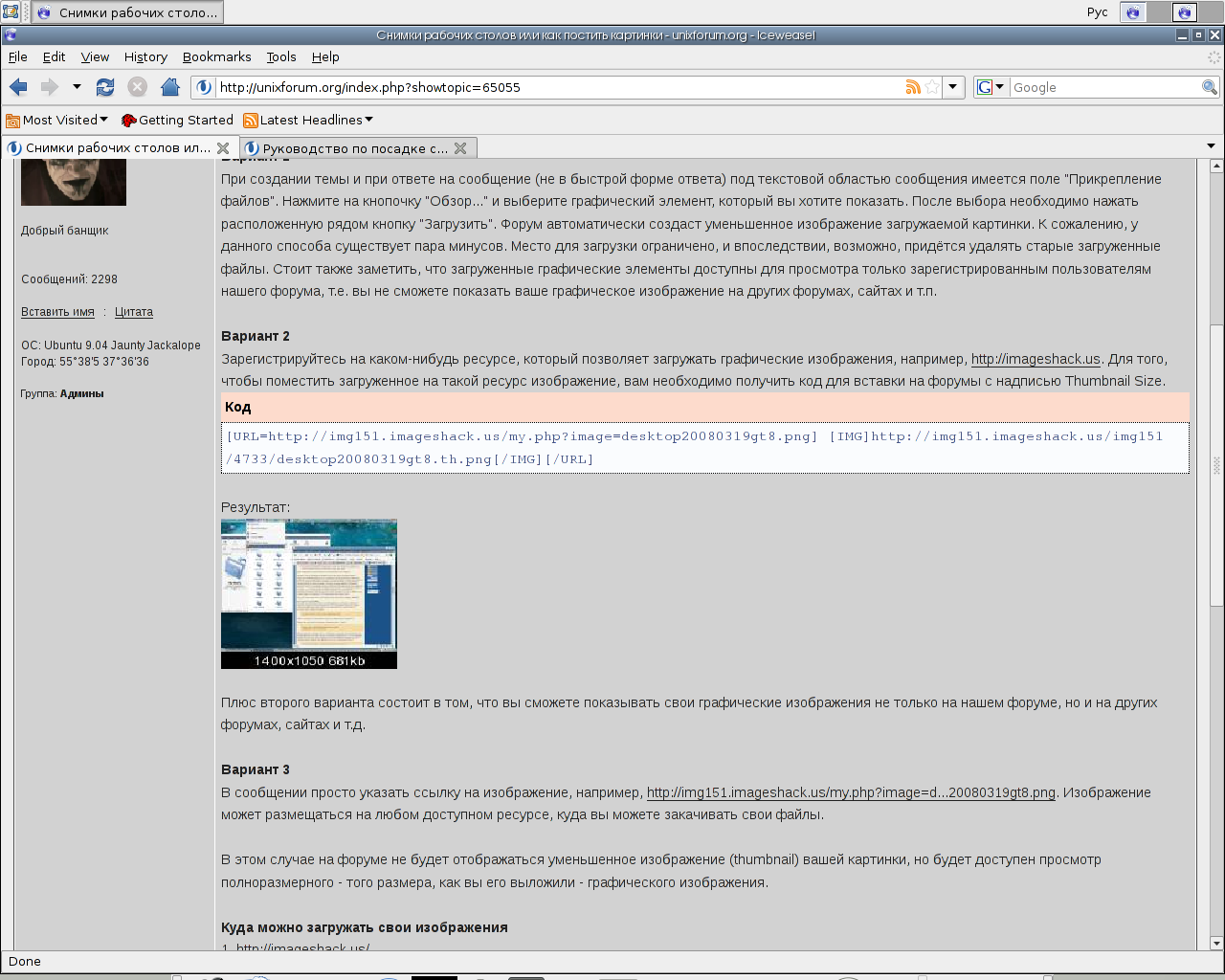
Task: Click the search magnifier icon
Action: [x=1210, y=87]
